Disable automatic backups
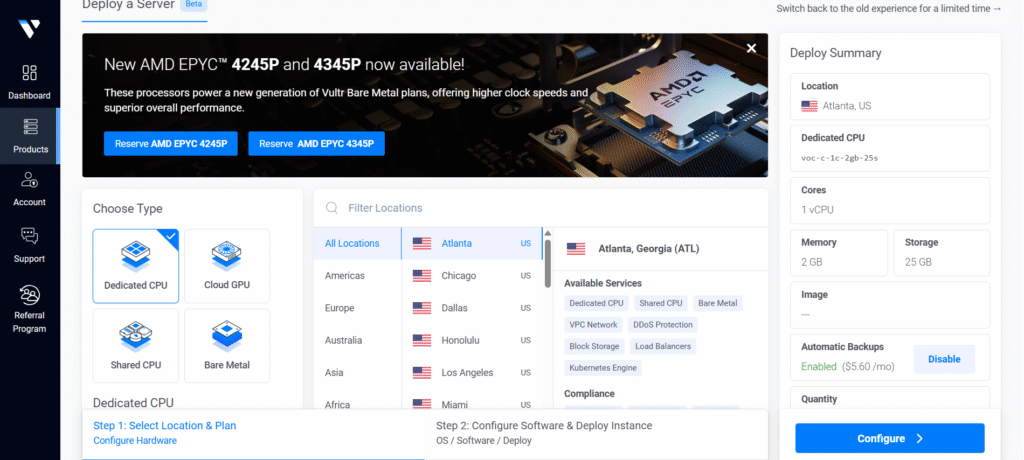Screen dimensions: 1024x460 coord(943,359)
